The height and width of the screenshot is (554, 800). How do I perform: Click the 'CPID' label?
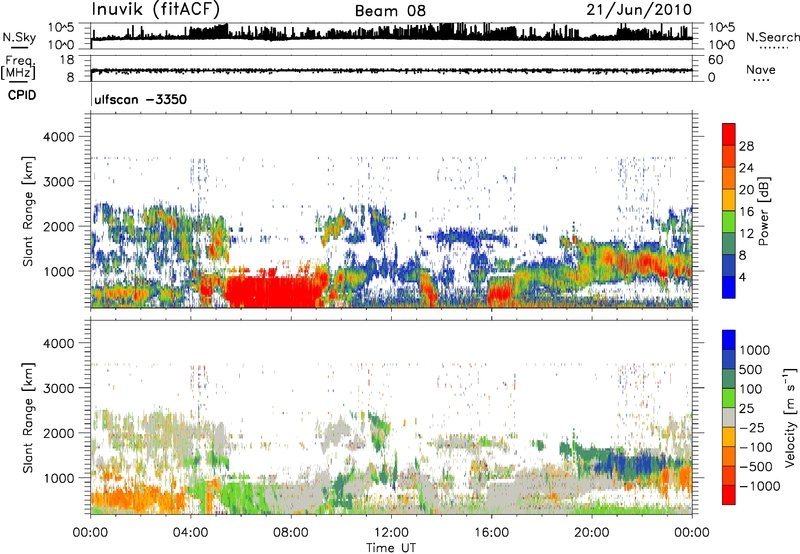[22, 95]
